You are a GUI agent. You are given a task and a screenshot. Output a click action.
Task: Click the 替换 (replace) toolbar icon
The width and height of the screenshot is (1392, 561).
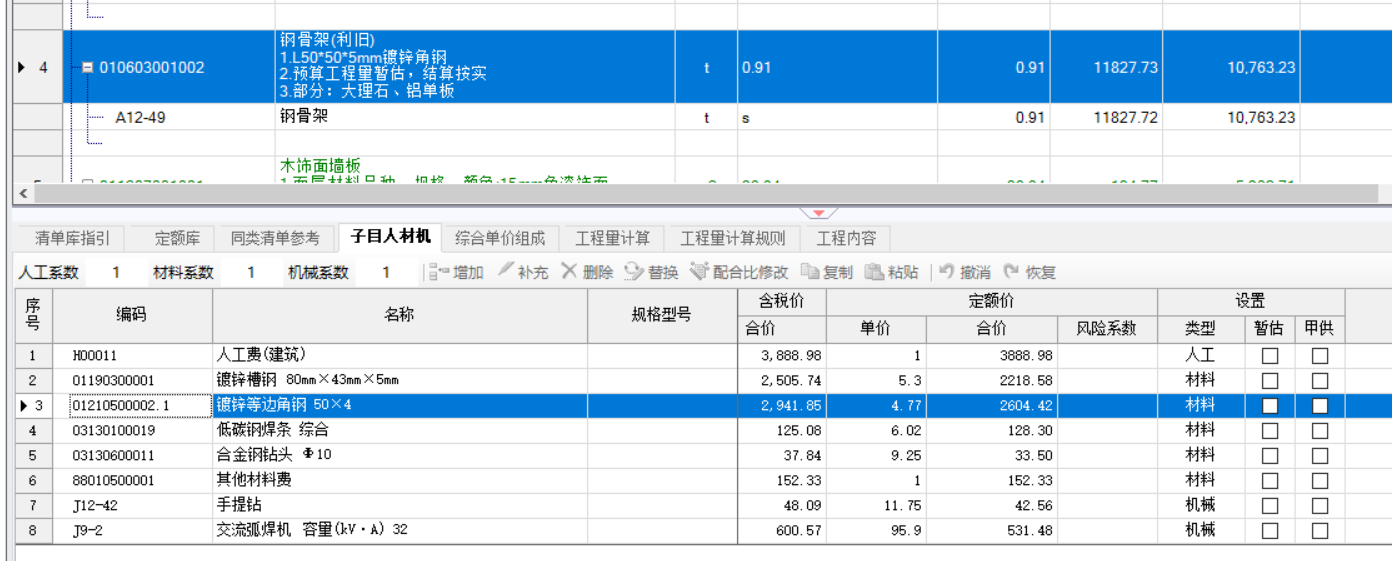[634, 272]
